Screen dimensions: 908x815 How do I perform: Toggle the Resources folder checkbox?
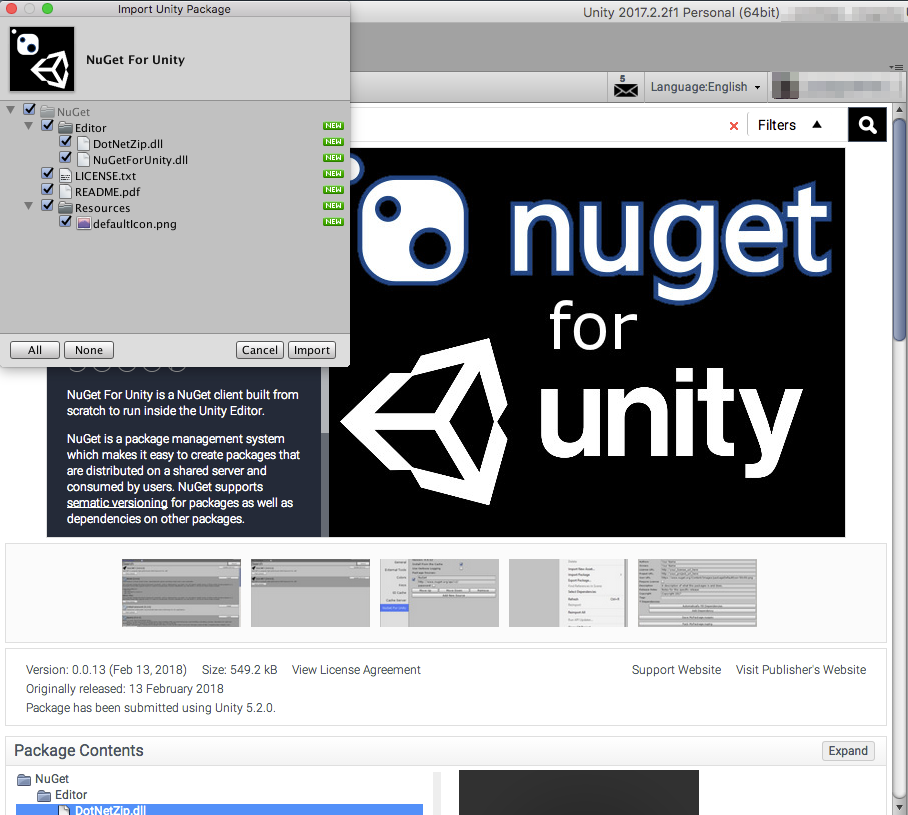coord(47,205)
